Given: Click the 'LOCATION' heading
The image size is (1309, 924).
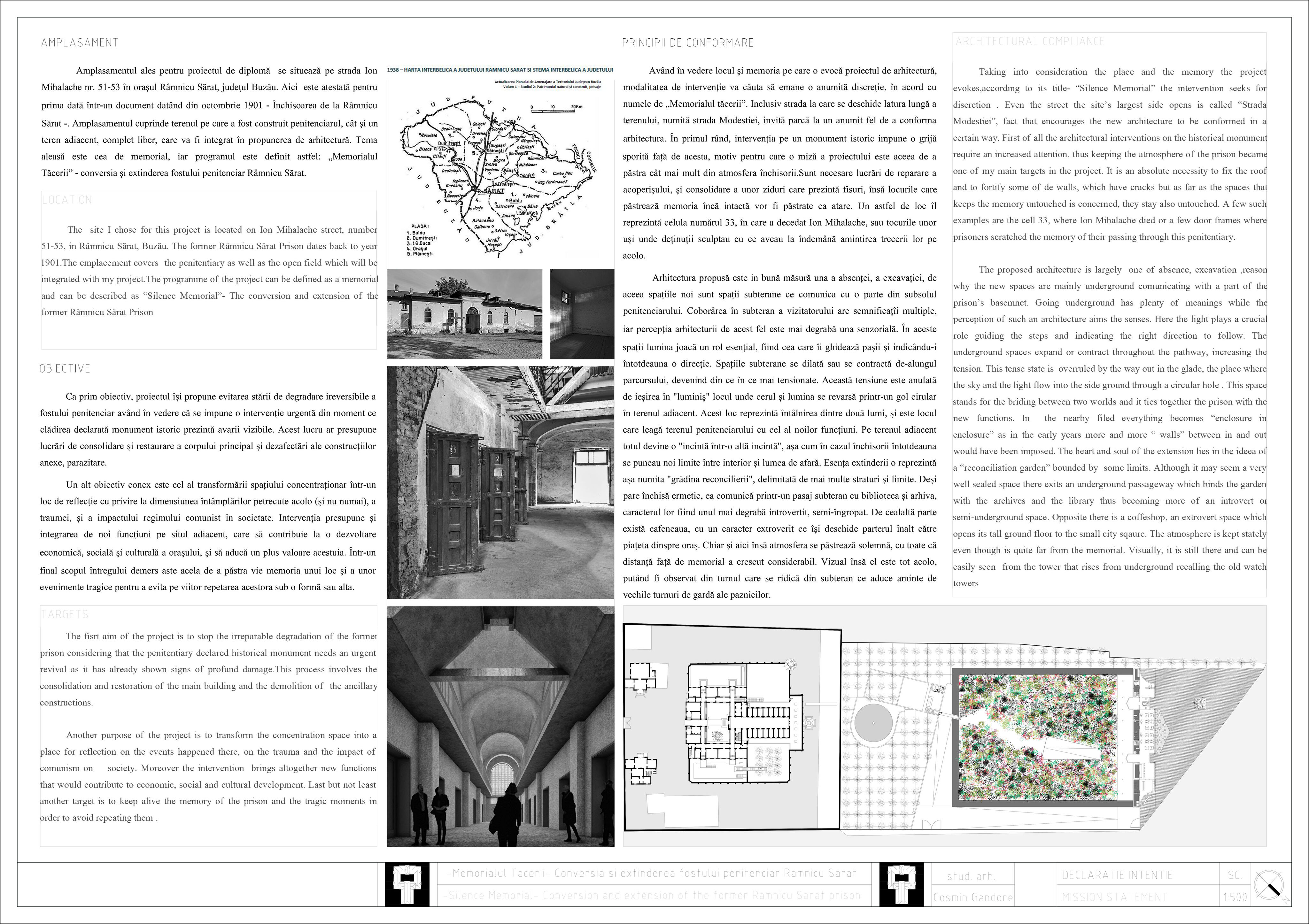Looking at the screenshot, I should pos(67,200).
